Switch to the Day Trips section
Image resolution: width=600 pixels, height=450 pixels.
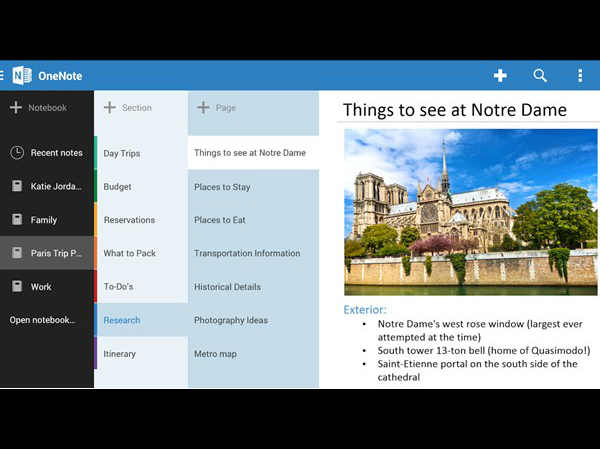[x=122, y=153]
